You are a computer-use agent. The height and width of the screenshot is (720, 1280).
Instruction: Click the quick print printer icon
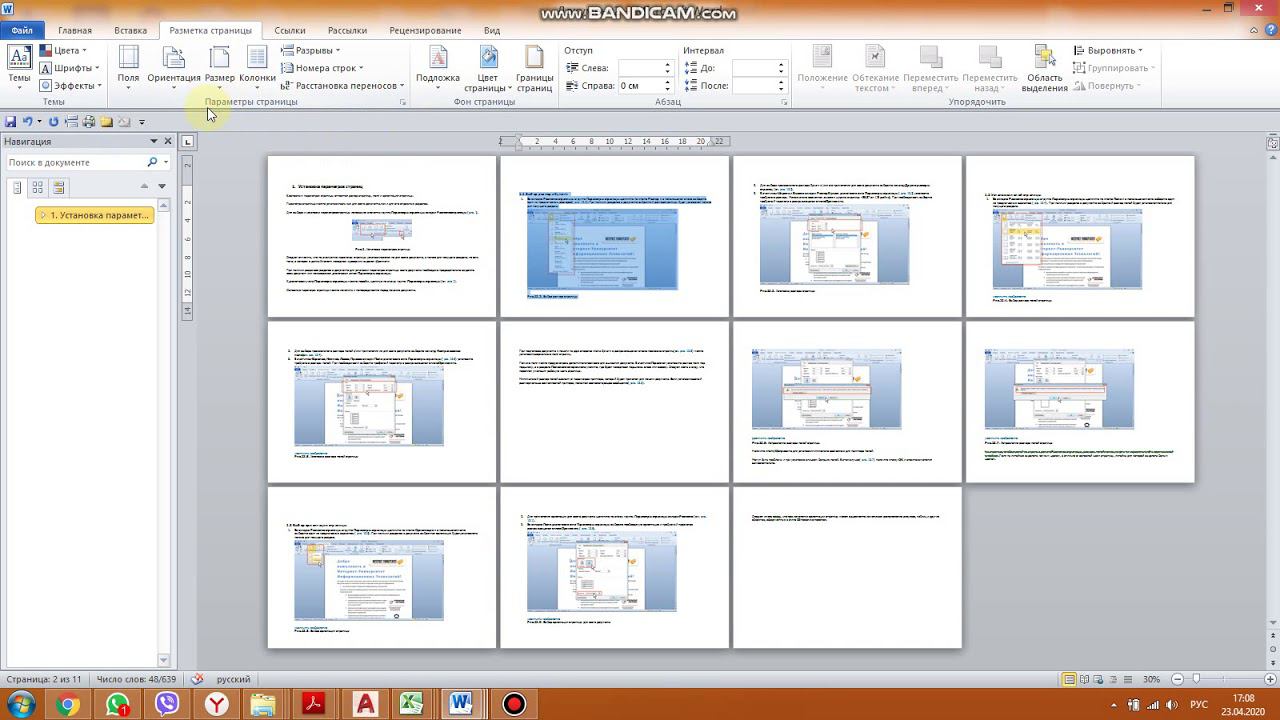coord(88,122)
